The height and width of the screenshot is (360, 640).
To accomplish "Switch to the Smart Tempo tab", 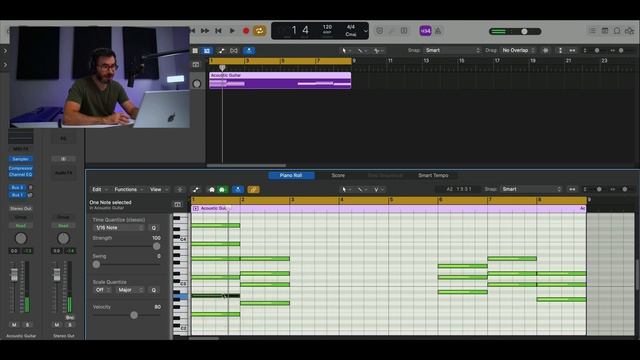I will click(433, 176).
